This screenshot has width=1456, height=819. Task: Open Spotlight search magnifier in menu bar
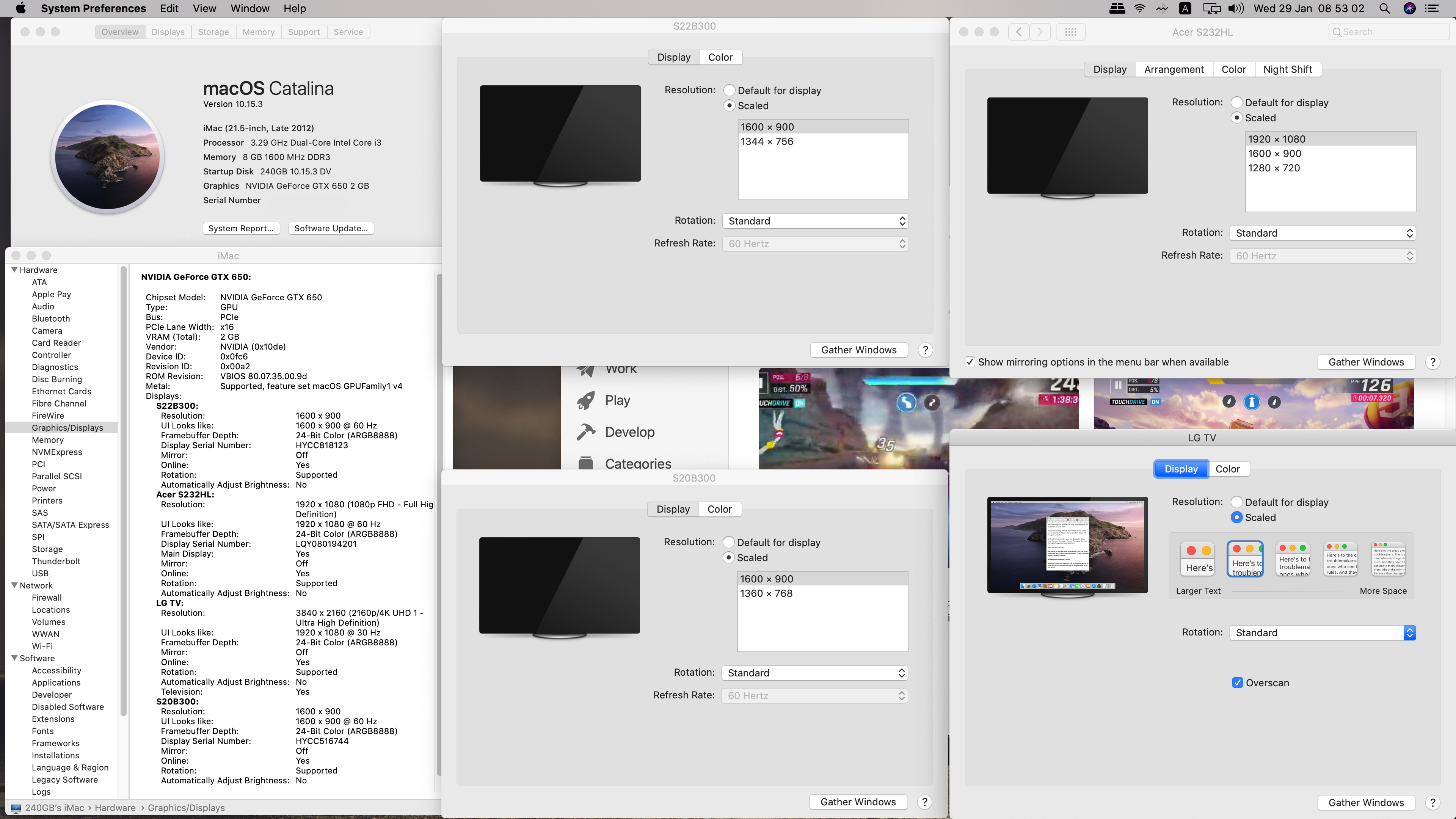(x=1384, y=8)
